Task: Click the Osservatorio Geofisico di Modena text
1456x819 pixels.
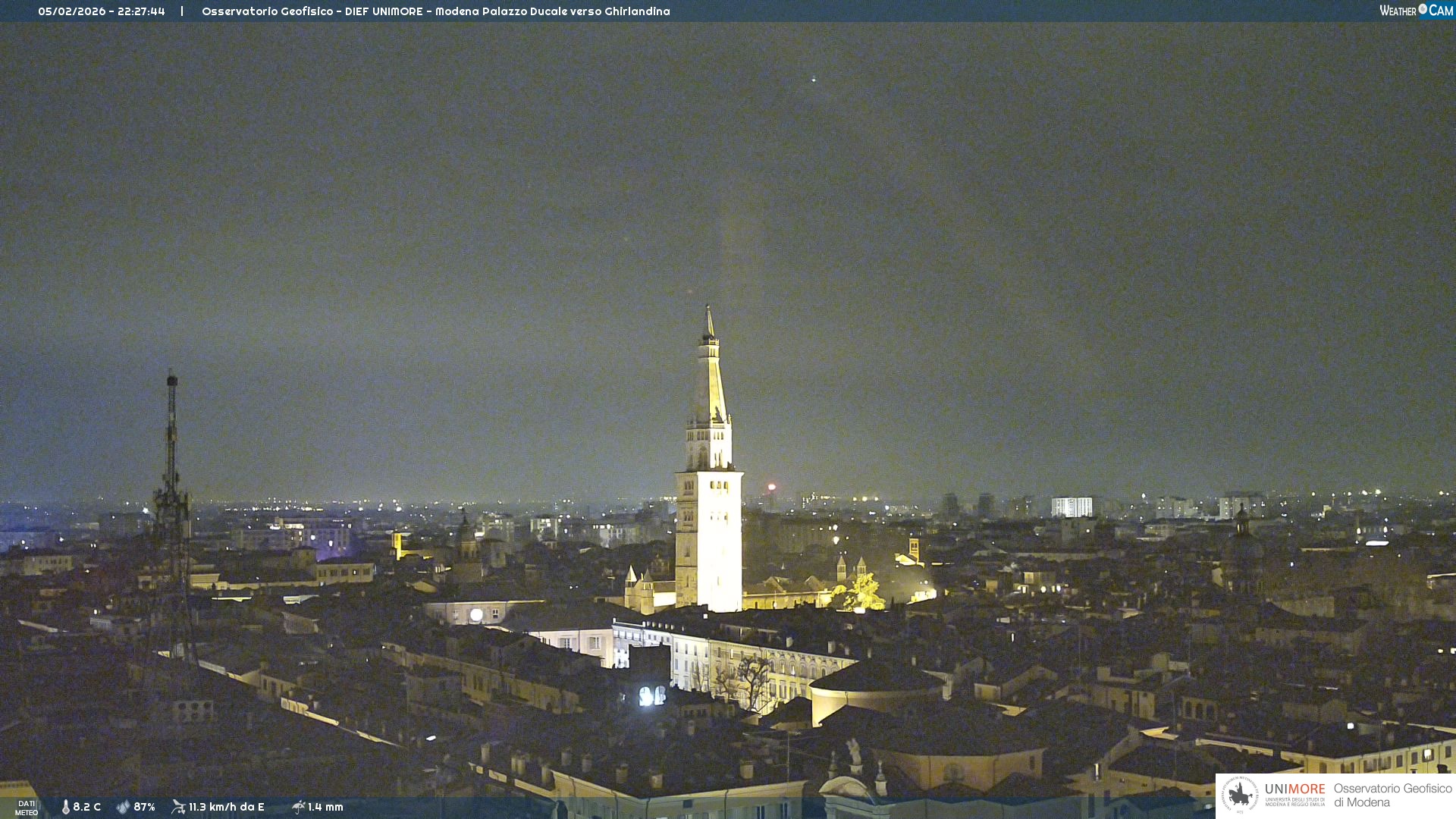Action: [x=1392, y=795]
